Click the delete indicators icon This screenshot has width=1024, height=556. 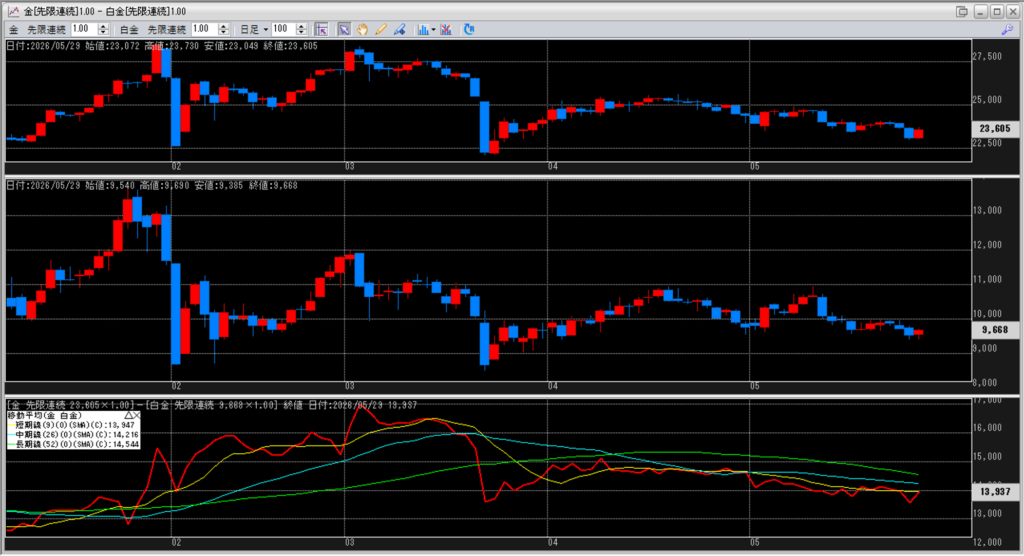pyautogui.click(x=446, y=29)
